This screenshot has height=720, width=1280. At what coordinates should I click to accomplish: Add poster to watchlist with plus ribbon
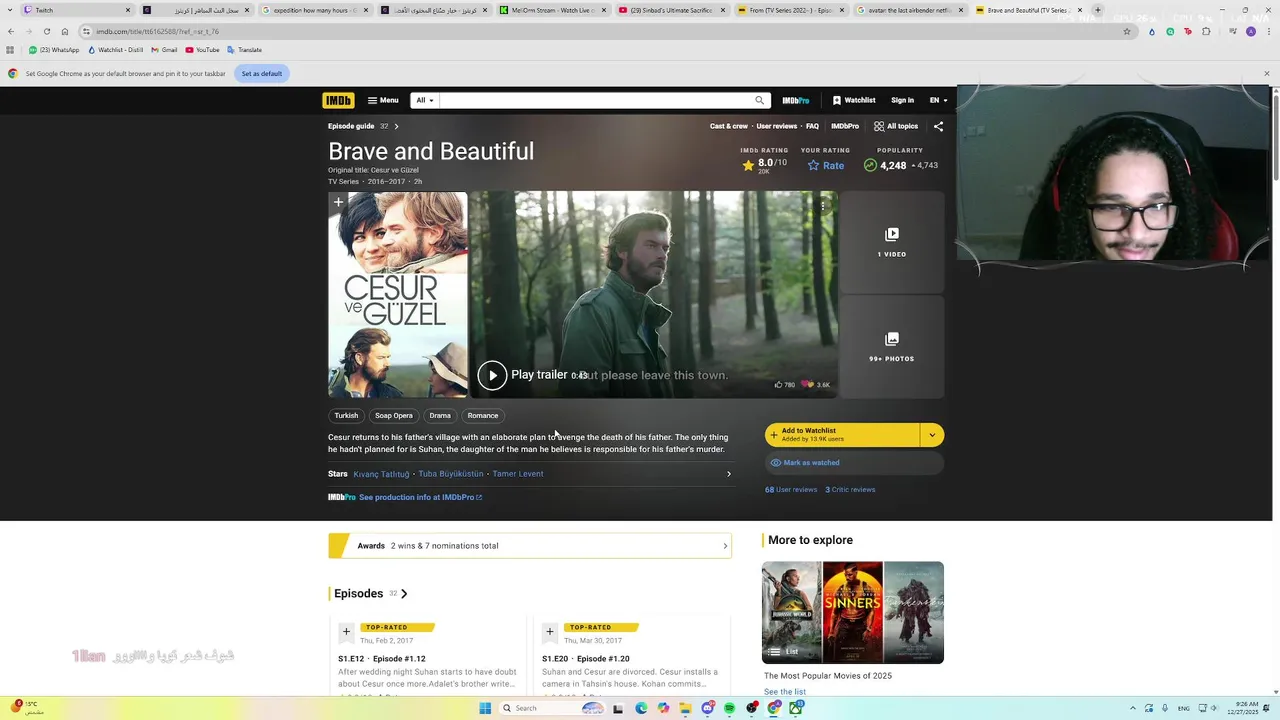click(x=338, y=203)
